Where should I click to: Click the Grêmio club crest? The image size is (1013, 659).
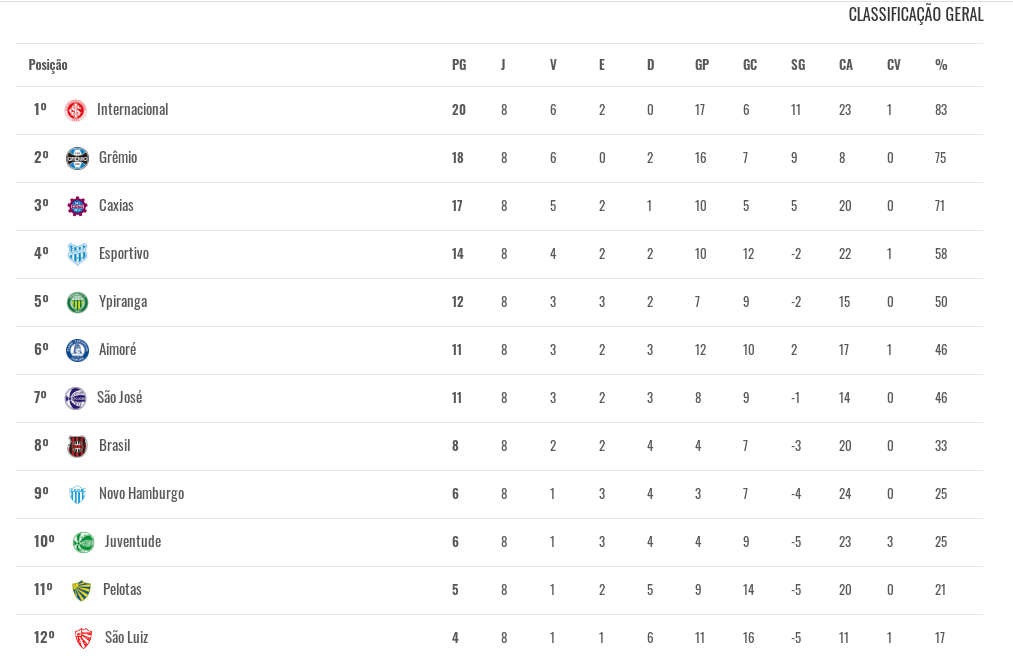pyautogui.click(x=77, y=158)
